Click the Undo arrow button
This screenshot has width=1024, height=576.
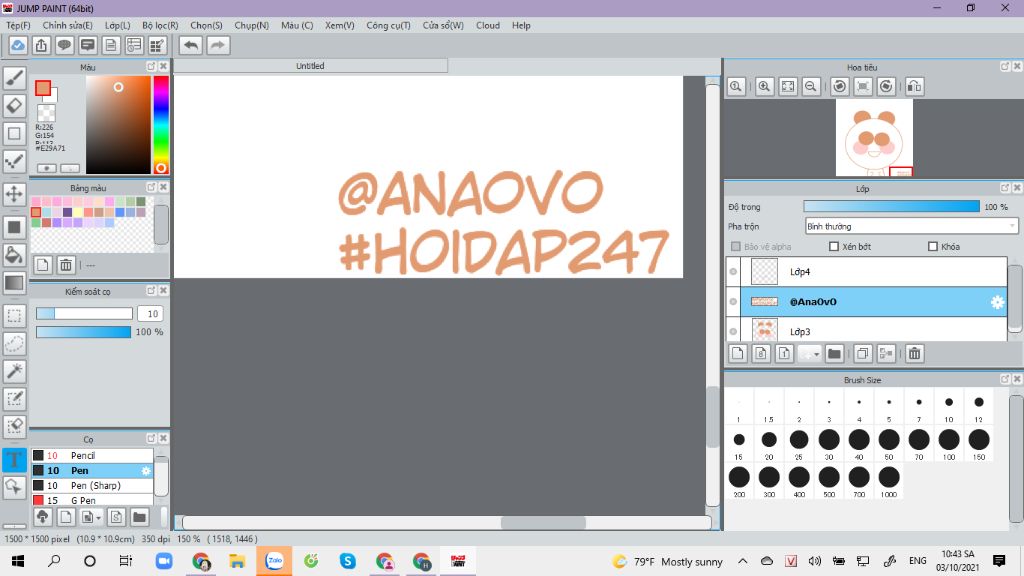(x=191, y=45)
